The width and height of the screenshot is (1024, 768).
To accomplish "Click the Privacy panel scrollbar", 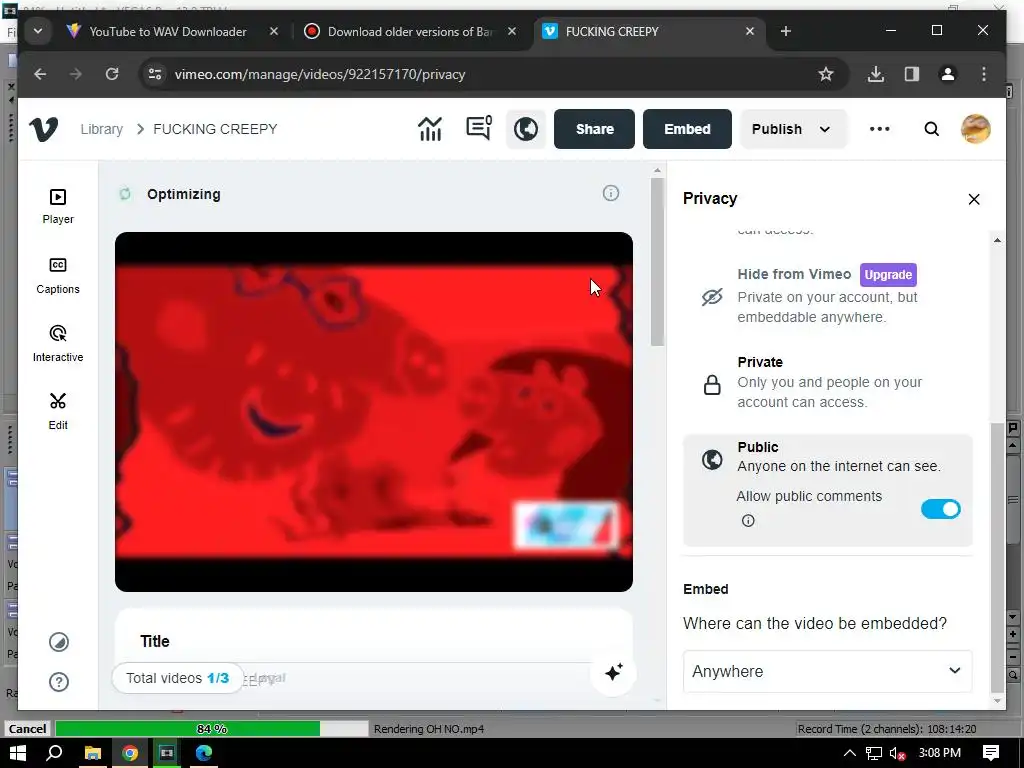I will point(997,556).
